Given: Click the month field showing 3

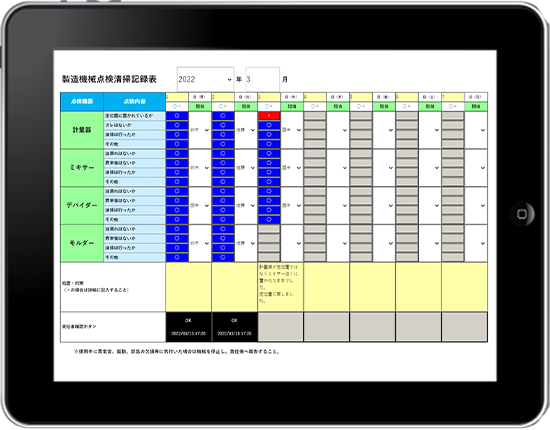Looking at the screenshot, I should [x=262, y=80].
